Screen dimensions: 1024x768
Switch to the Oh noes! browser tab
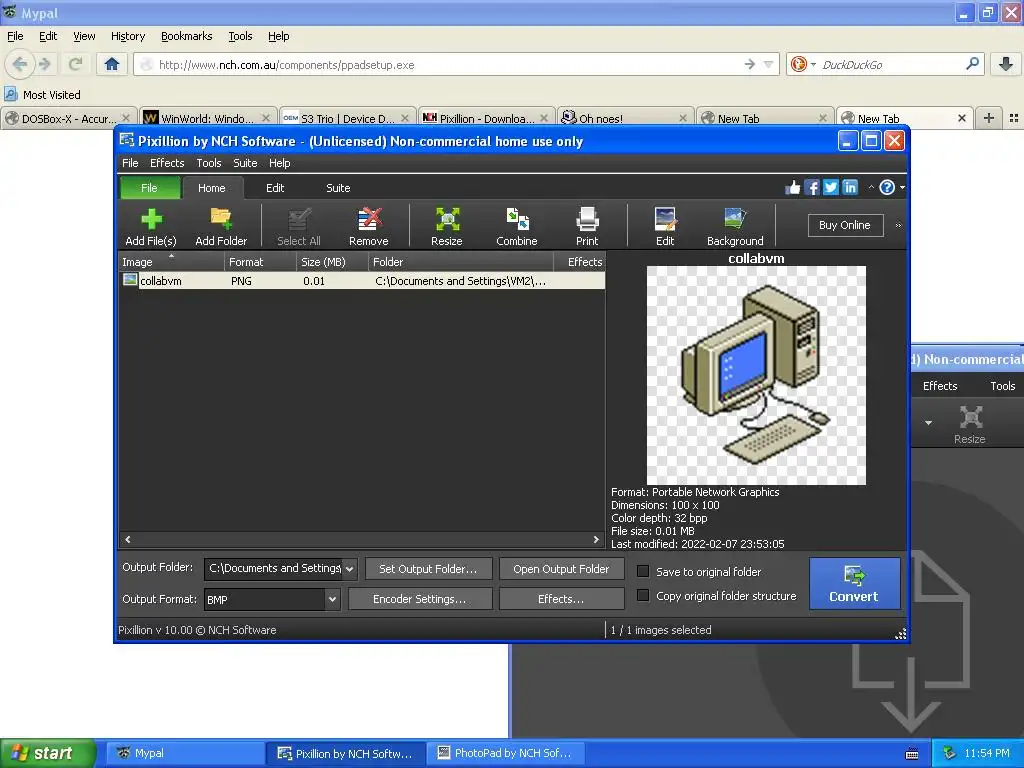625,118
